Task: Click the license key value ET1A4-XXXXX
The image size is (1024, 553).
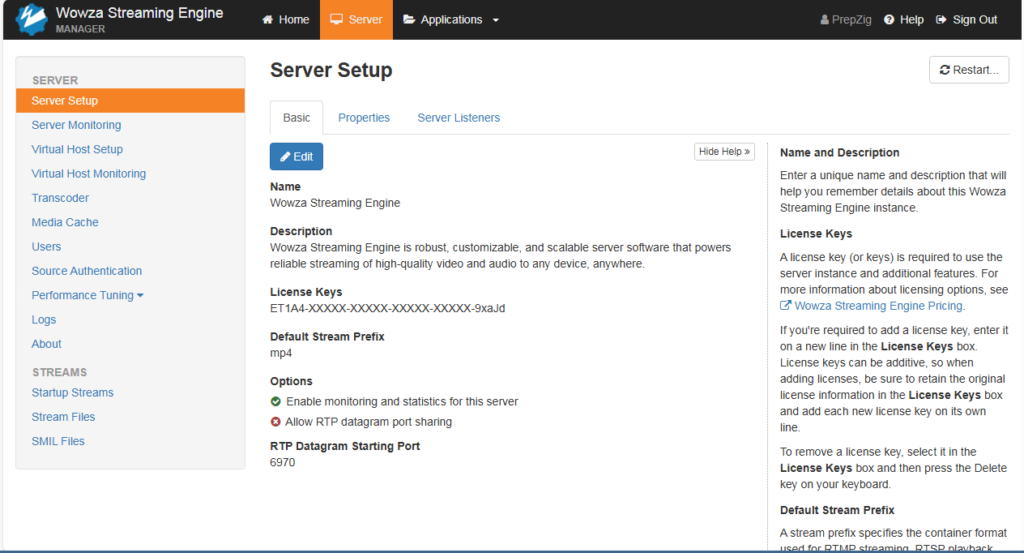Action: tap(387, 308)
